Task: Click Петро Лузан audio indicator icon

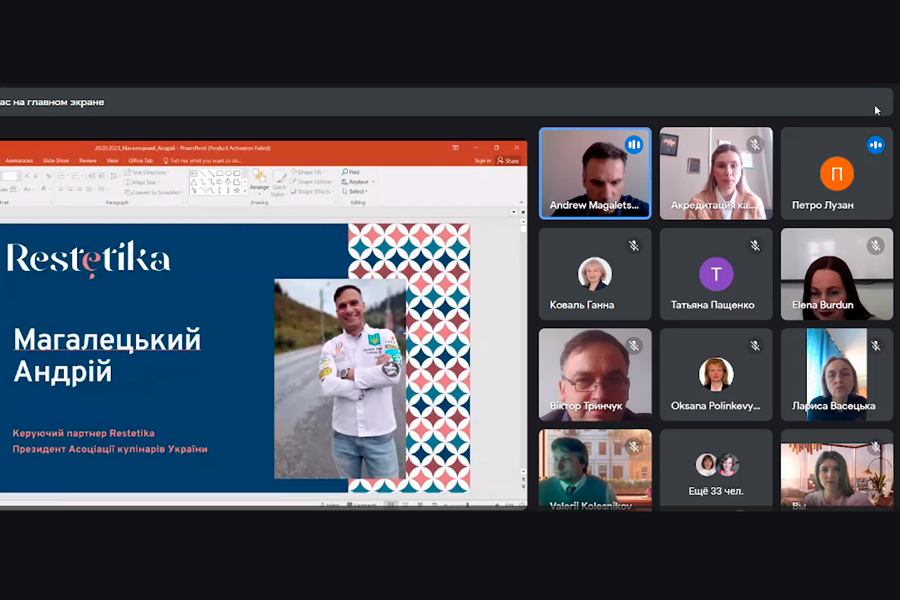Action: (876, 145)
